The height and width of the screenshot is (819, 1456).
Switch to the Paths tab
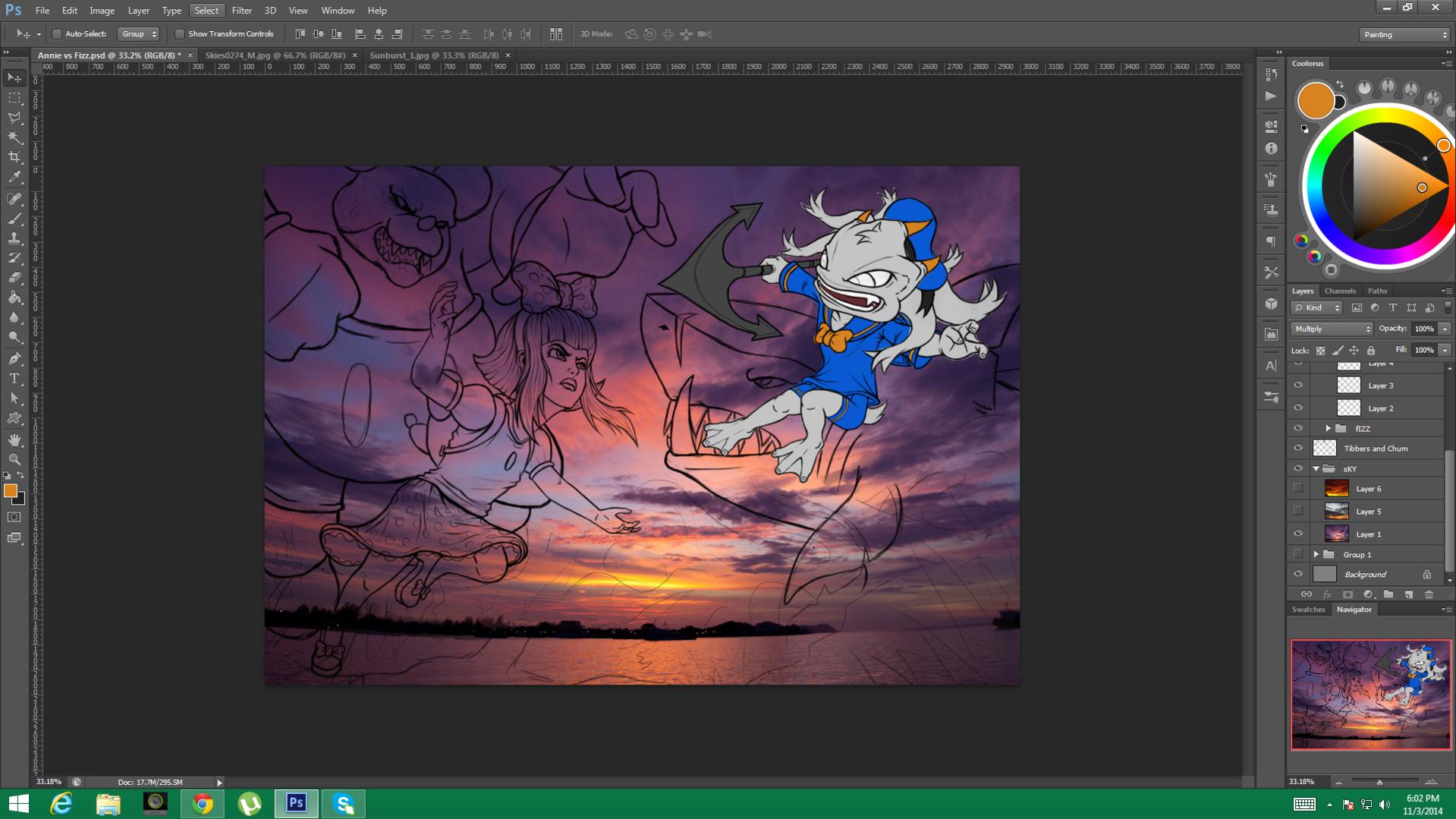[1377, 291]
